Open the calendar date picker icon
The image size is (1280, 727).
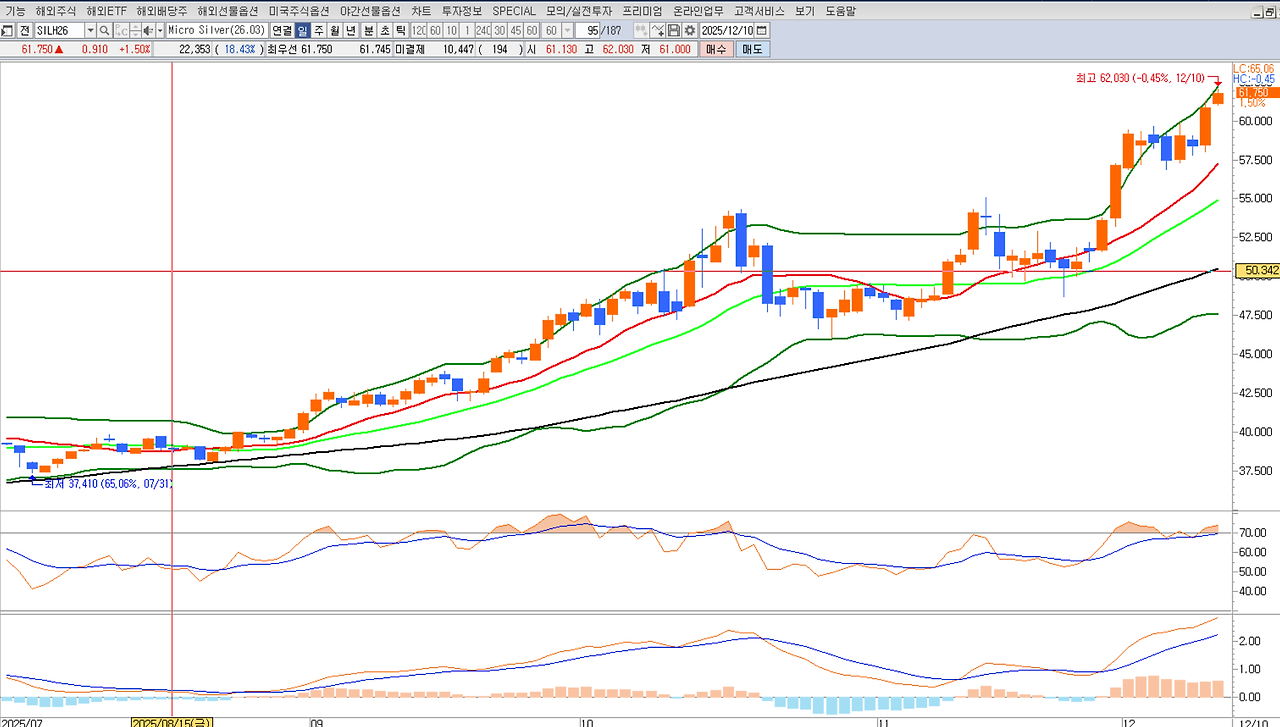[x=762, y=30]
